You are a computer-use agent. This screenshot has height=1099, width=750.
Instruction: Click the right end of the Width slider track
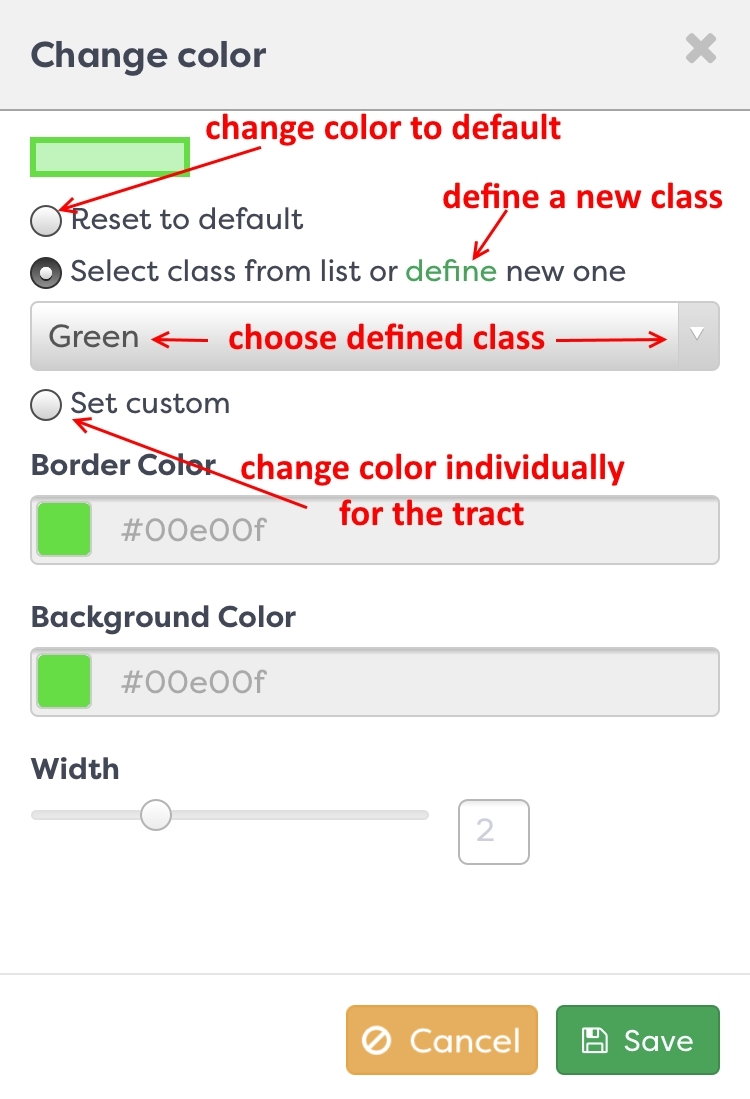[423, 815]
